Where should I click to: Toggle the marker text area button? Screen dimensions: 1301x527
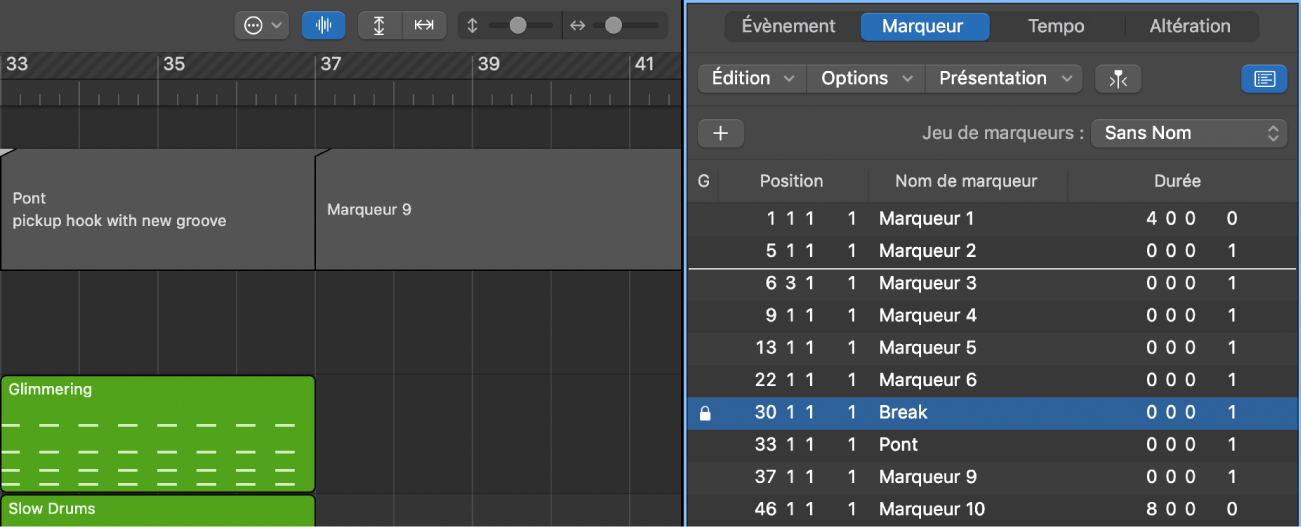pos(1264,79)
